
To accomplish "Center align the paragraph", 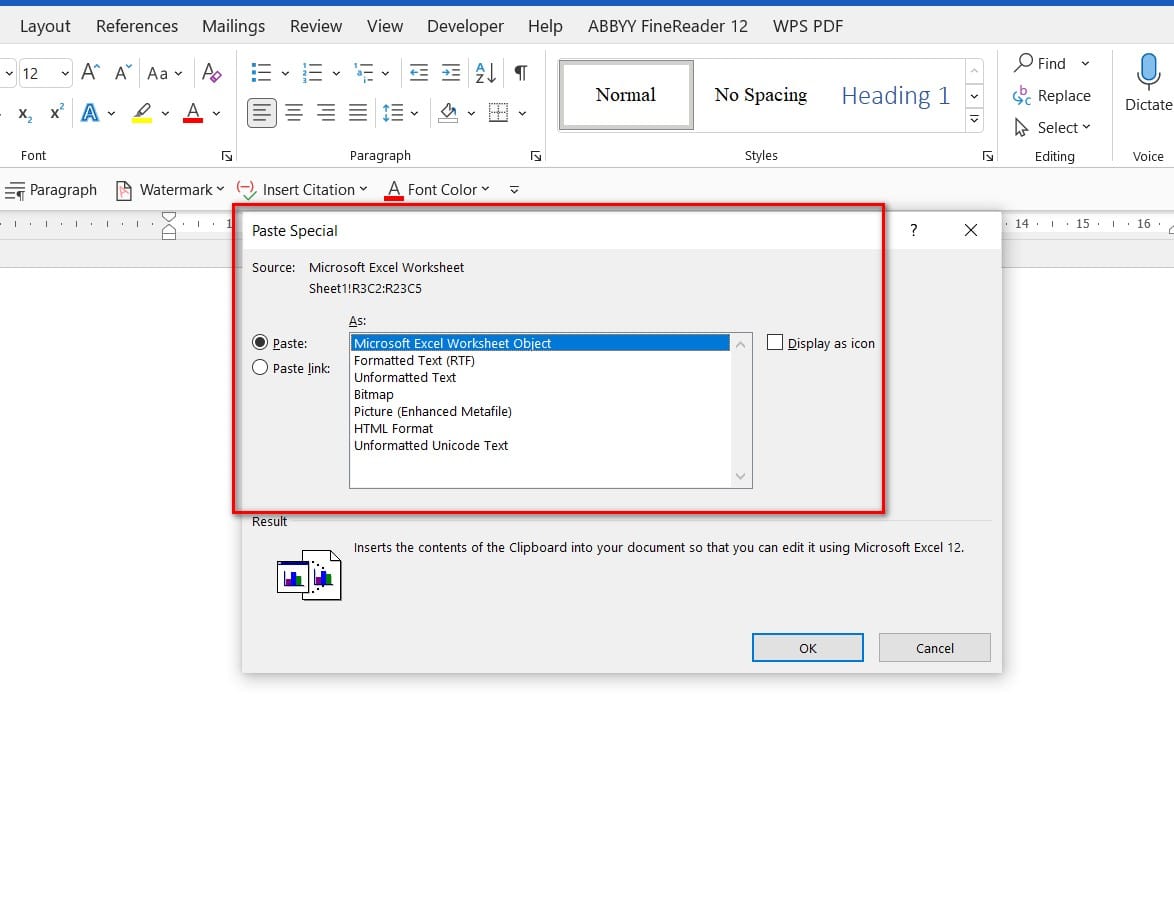I will (x=294, y=113).
